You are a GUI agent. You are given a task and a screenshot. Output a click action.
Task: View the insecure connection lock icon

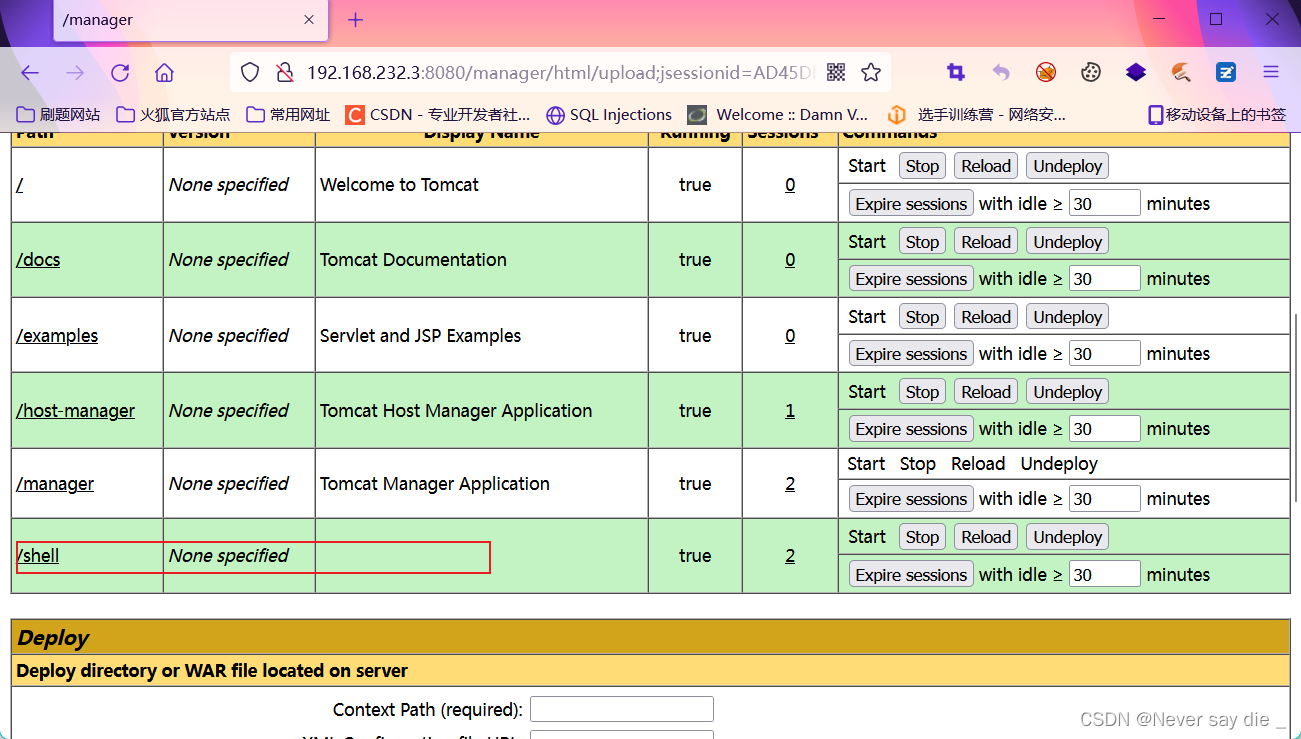(285, 72)
